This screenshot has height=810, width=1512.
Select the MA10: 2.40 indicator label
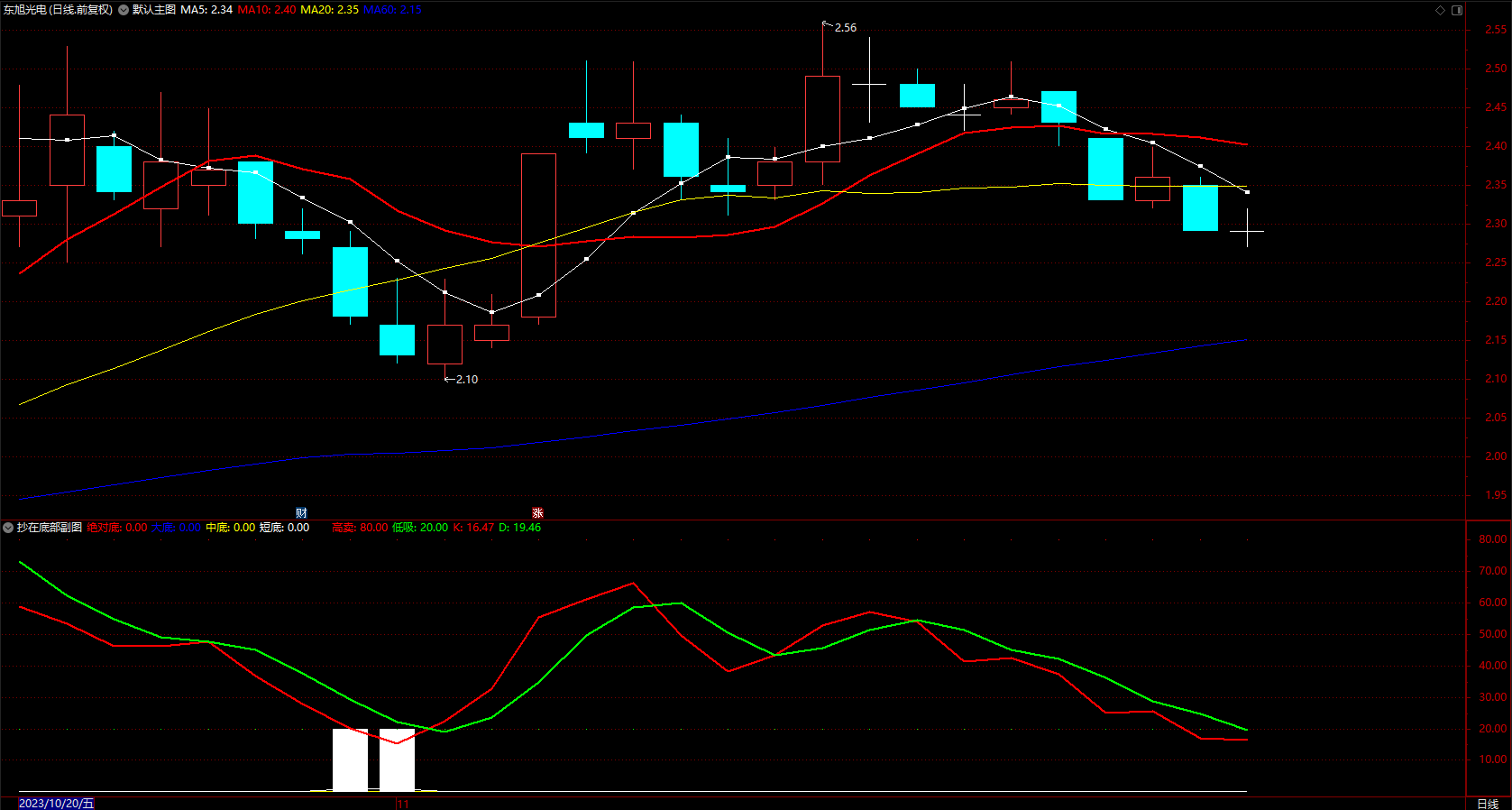(x=266, y=10)
